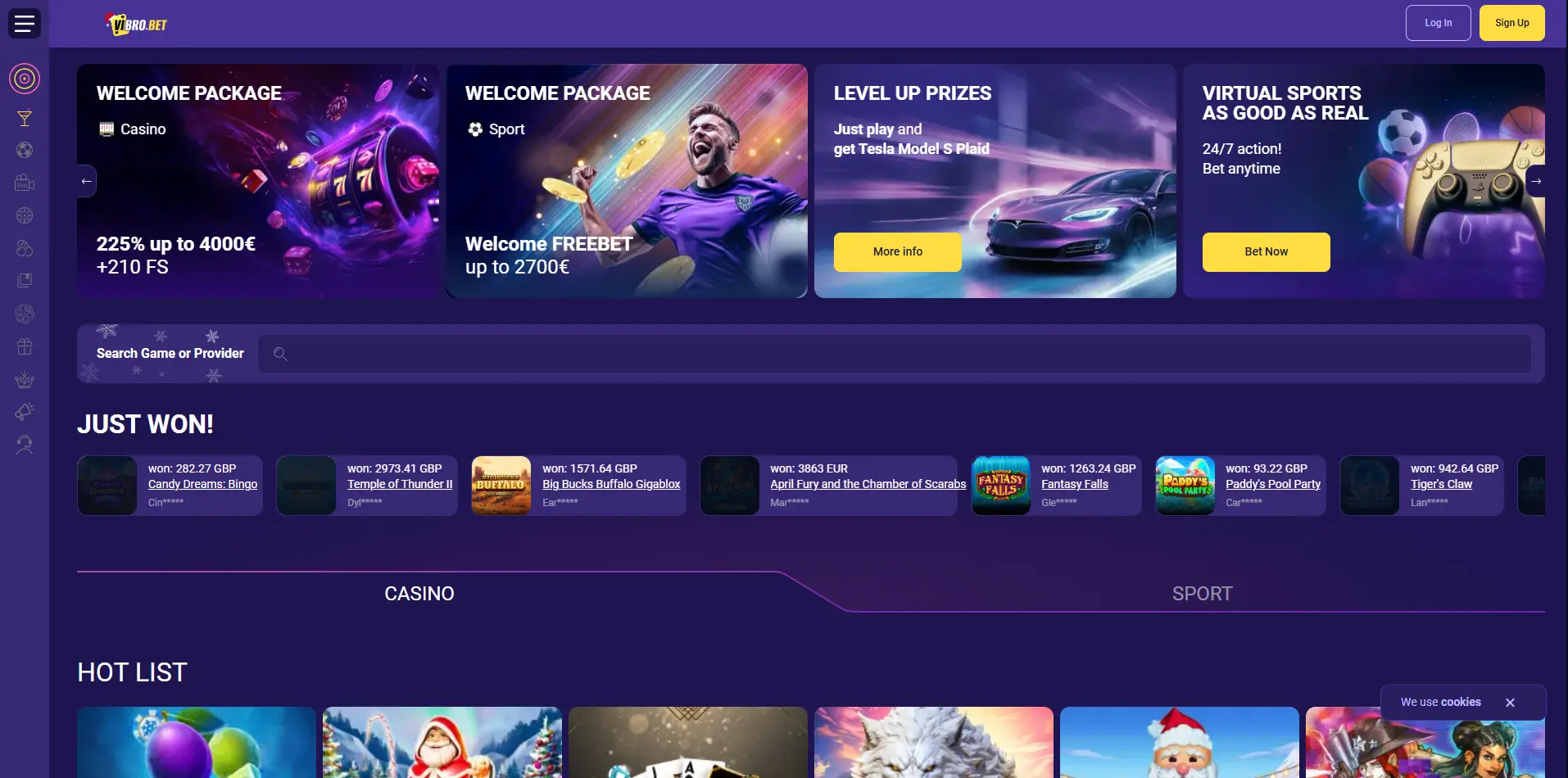Viewport: 1568px width, 778px height.
Task: Select the cherries slots sidebar icon
Action: (x=25, y=248)
